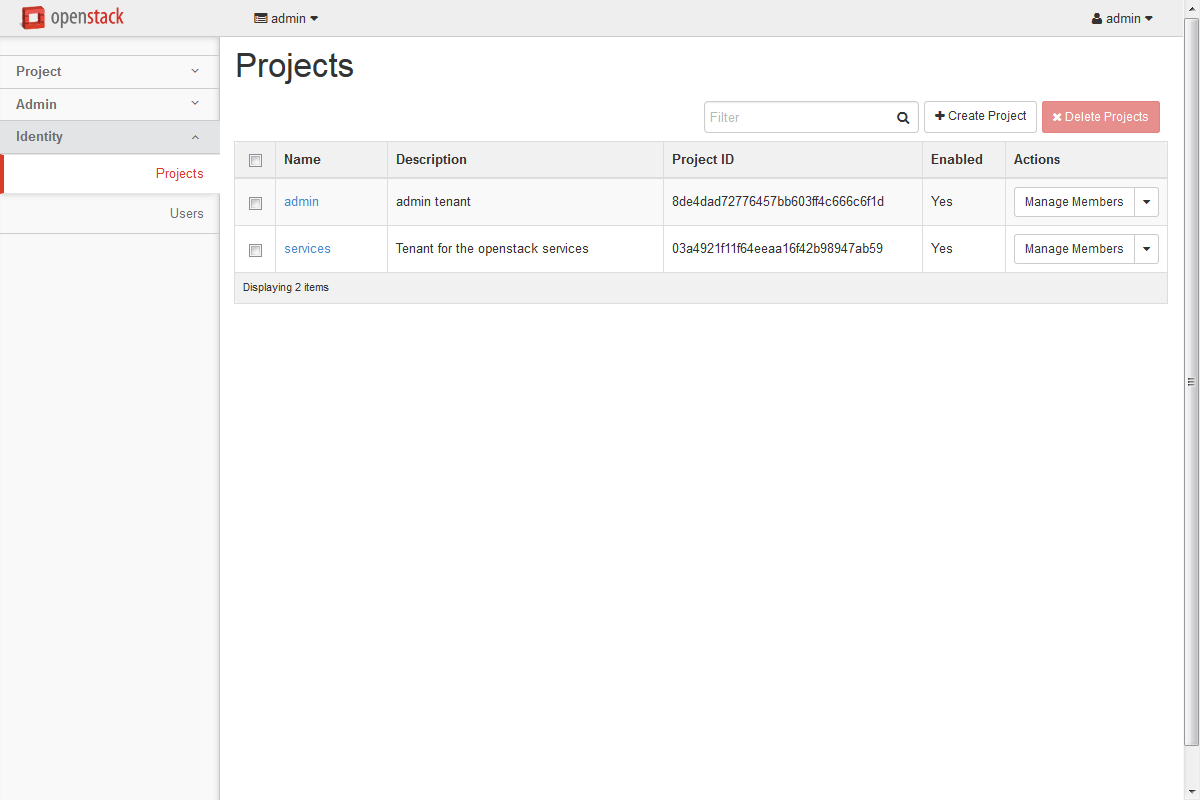Open actions dropdown arrow for admin project
The width and height of the screenshot is (1200, 800).
[1146, 202]
